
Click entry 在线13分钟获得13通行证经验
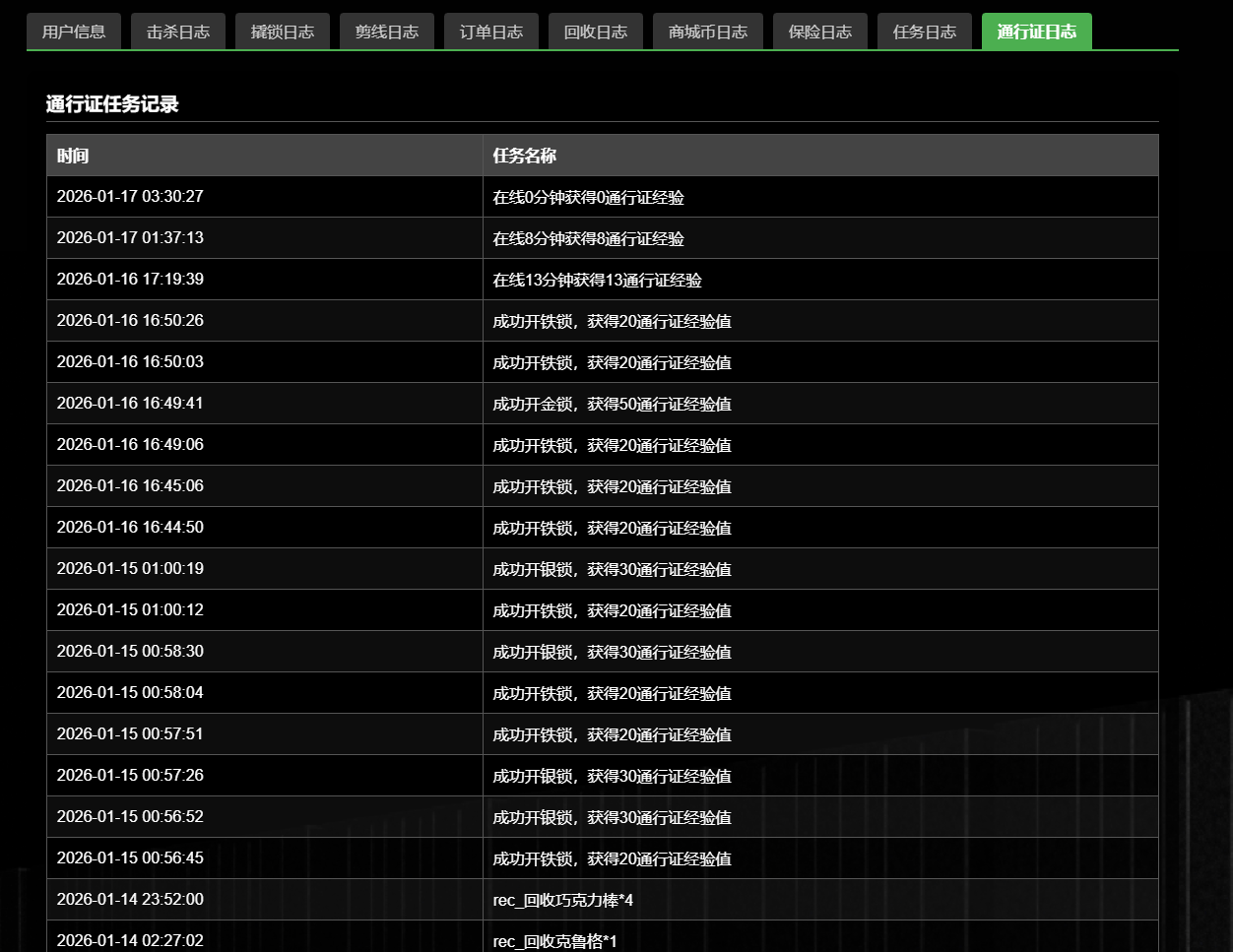coord(598,280)
